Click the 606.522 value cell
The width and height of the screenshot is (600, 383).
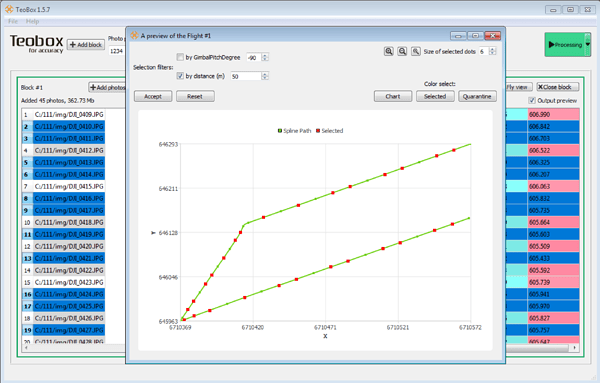click(553, 150)
